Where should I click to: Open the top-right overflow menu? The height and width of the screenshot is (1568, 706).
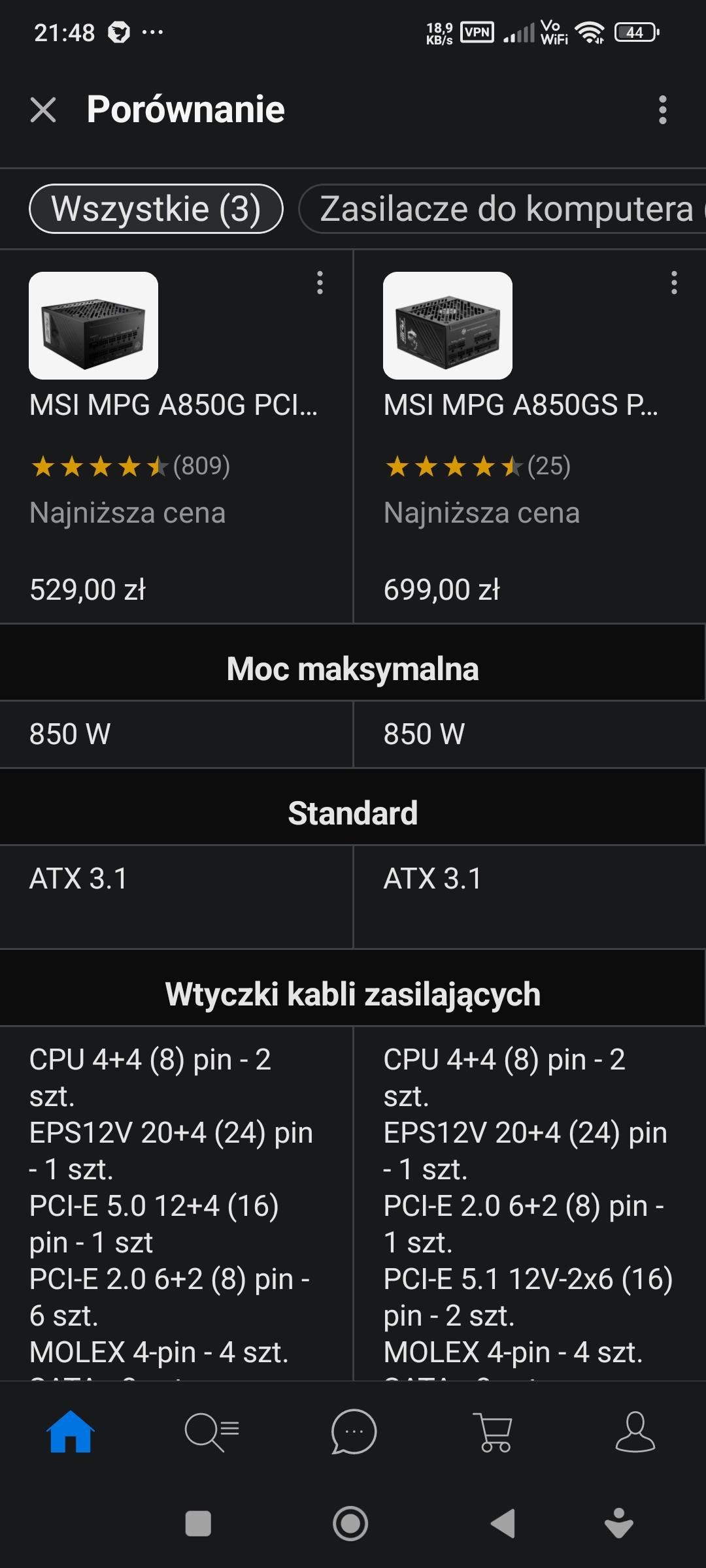click(x=662, y=110)
